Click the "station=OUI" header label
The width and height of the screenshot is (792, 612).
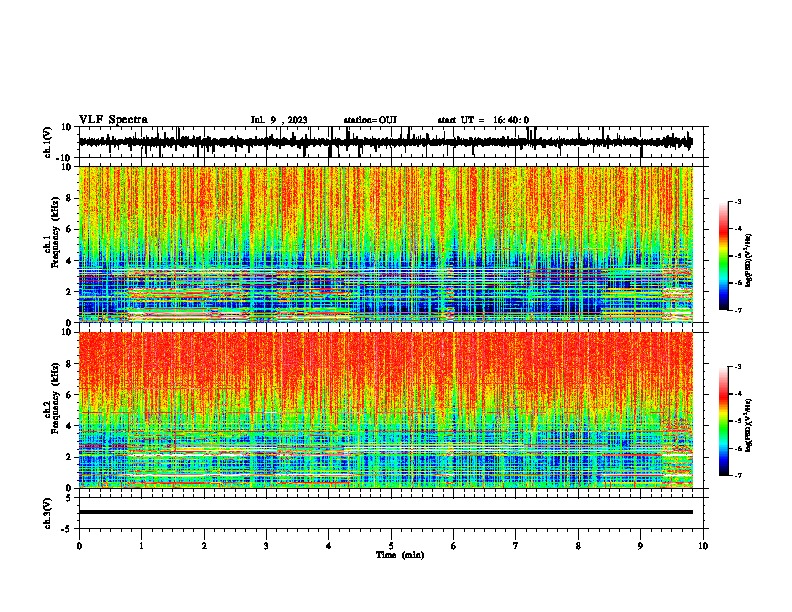(x=370, y=120)
